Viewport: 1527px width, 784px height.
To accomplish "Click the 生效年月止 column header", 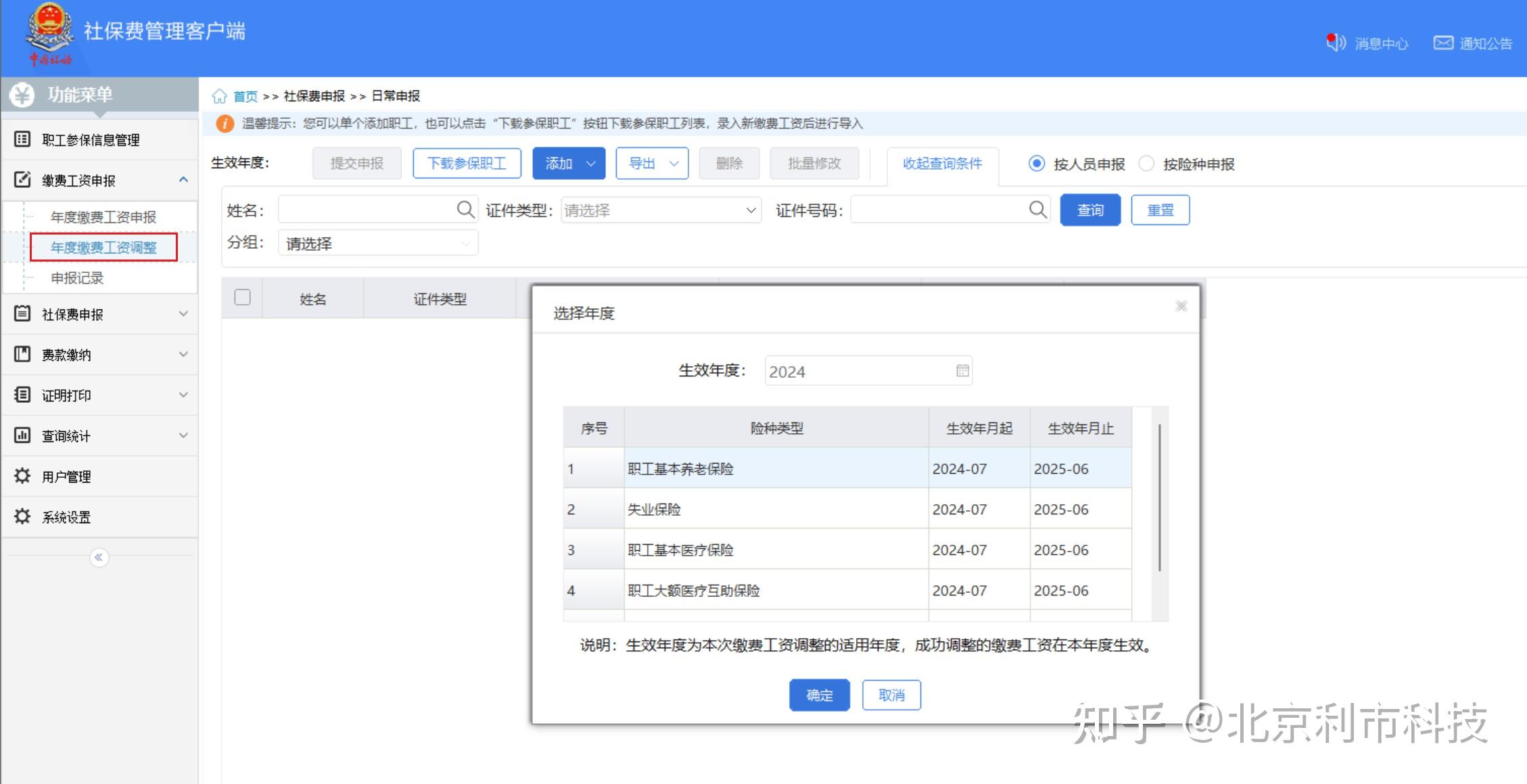I will click(x=1081, y=427).
